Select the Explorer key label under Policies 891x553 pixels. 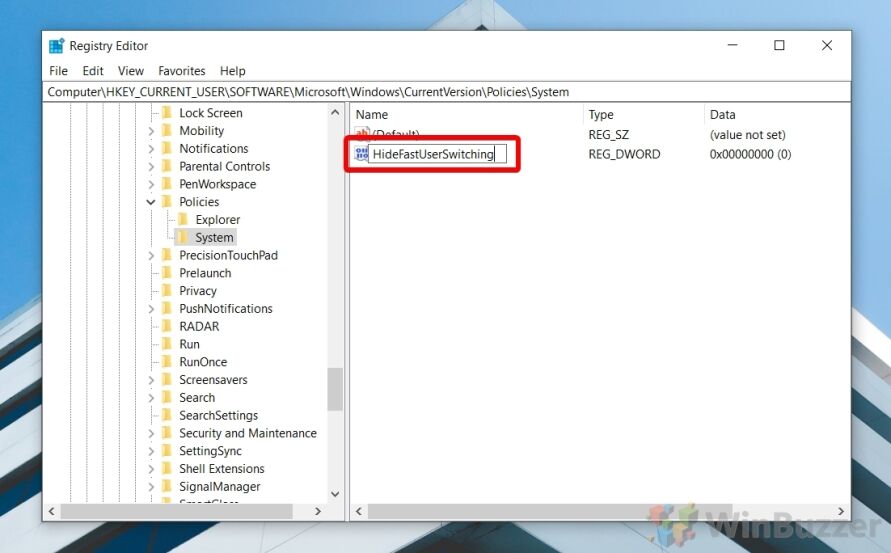[218, 219]
